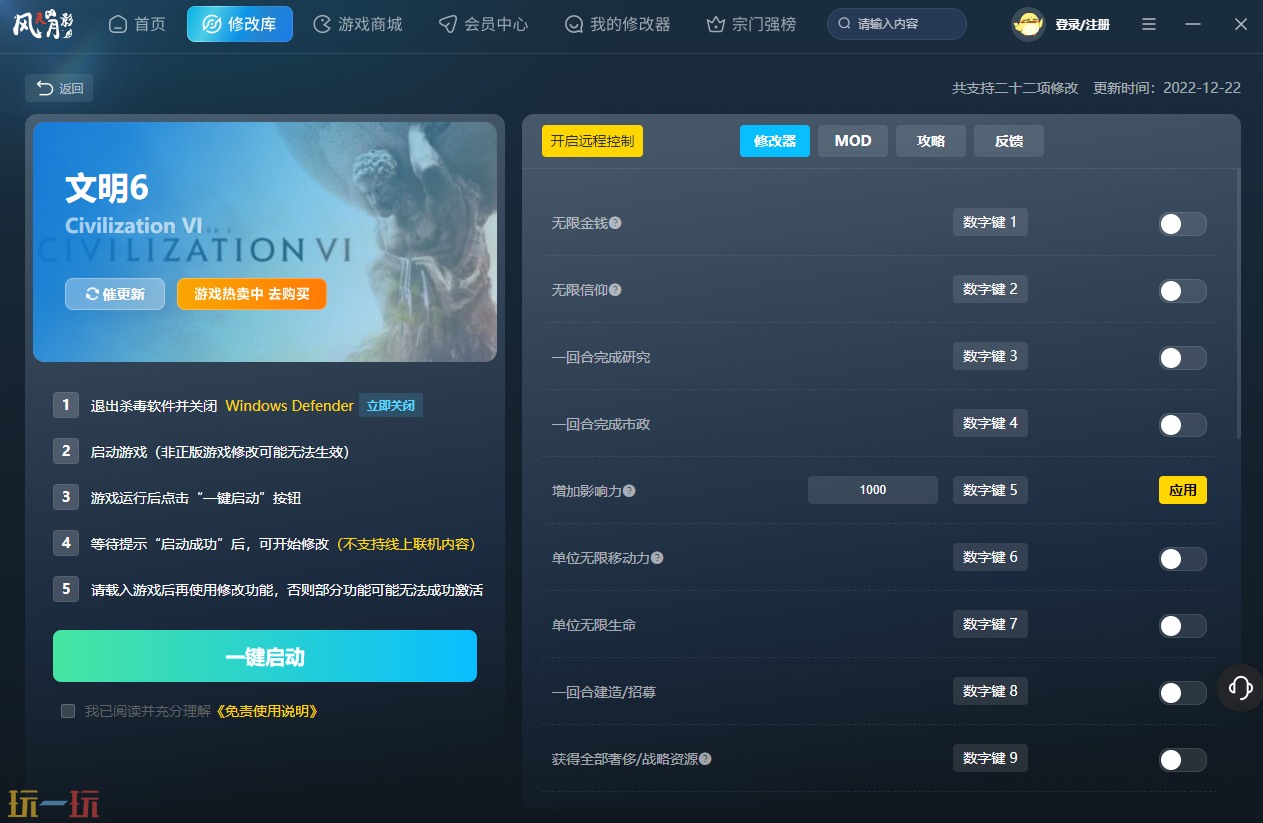This screenshot has height=823, width=1263.
Task: Click the 一回合完成研究 label text
Action: point(601,357)
